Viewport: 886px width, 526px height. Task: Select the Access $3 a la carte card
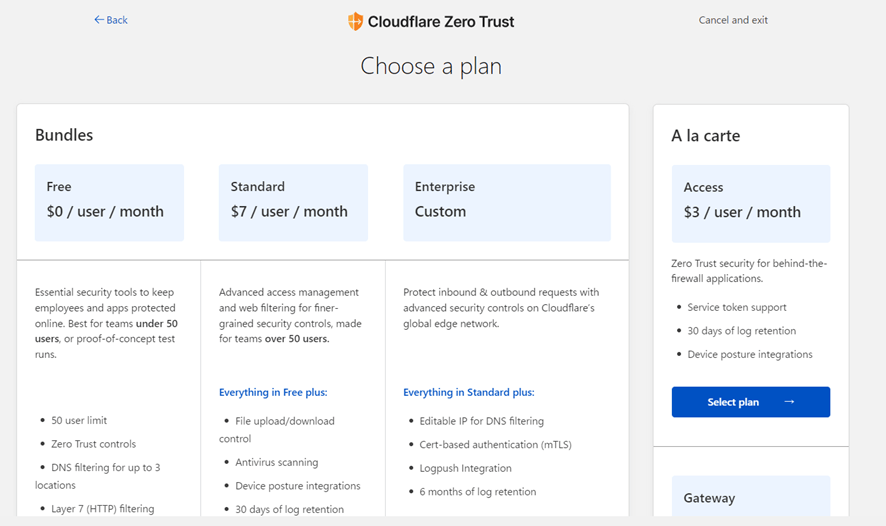coord(751,203)
